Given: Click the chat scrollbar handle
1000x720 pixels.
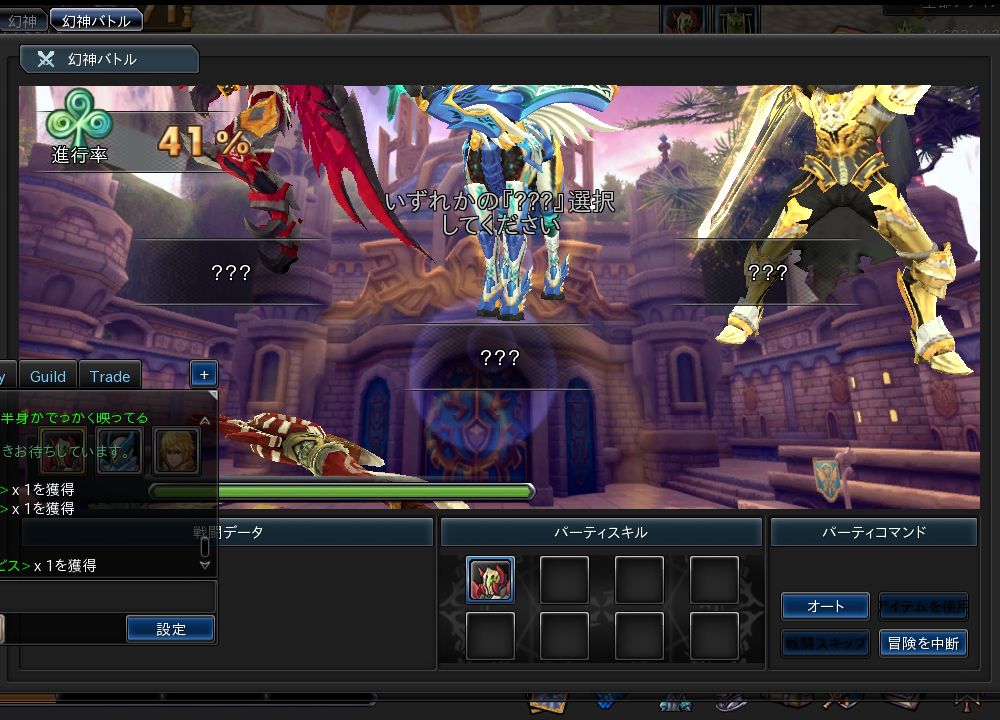Looking at the screenshot, I should pos(205,547).
